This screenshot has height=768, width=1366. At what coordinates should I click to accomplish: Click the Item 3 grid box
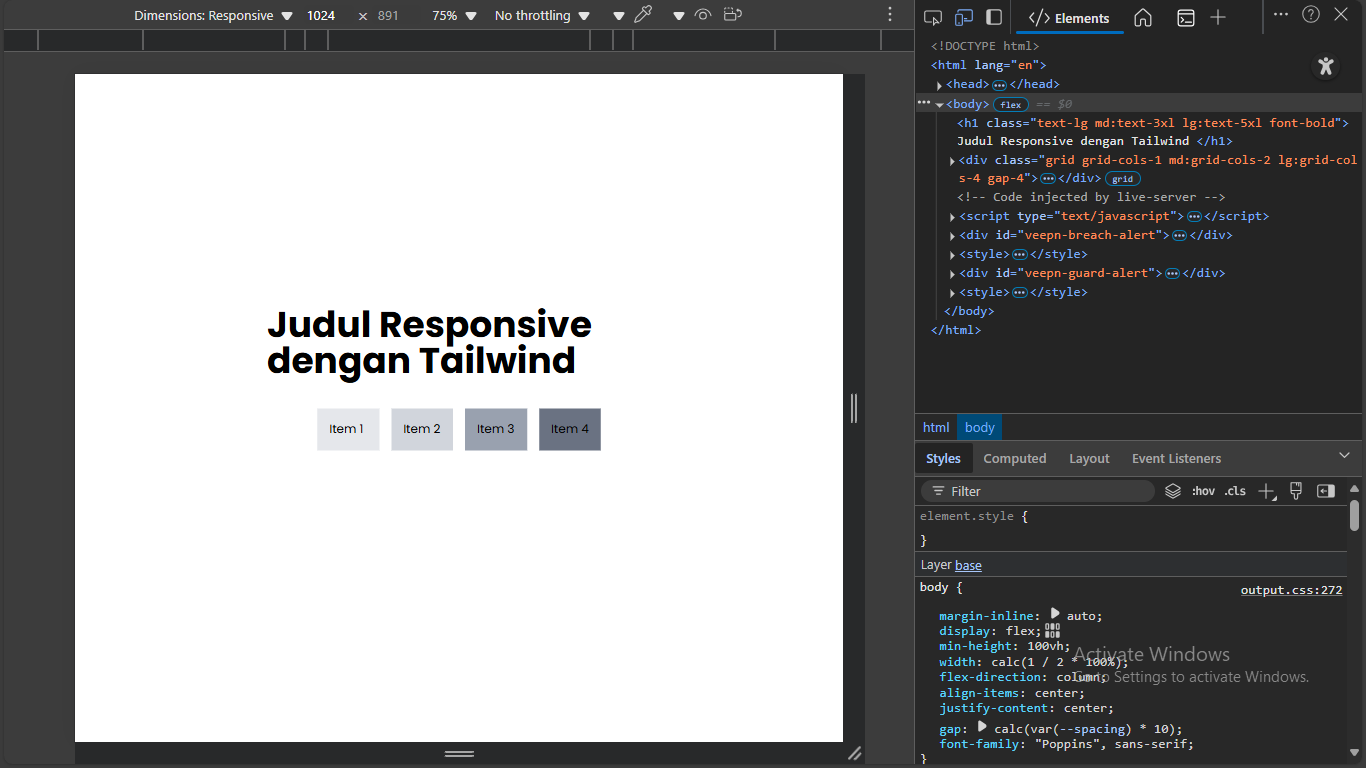click(496, 429)
